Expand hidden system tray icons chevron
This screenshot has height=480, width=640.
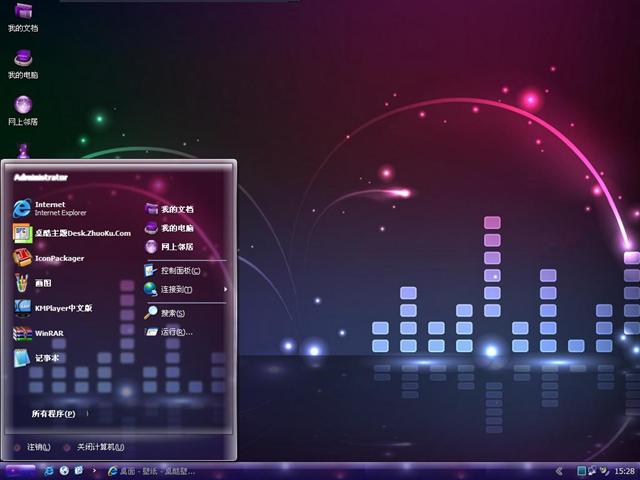(x=559, y=471)
